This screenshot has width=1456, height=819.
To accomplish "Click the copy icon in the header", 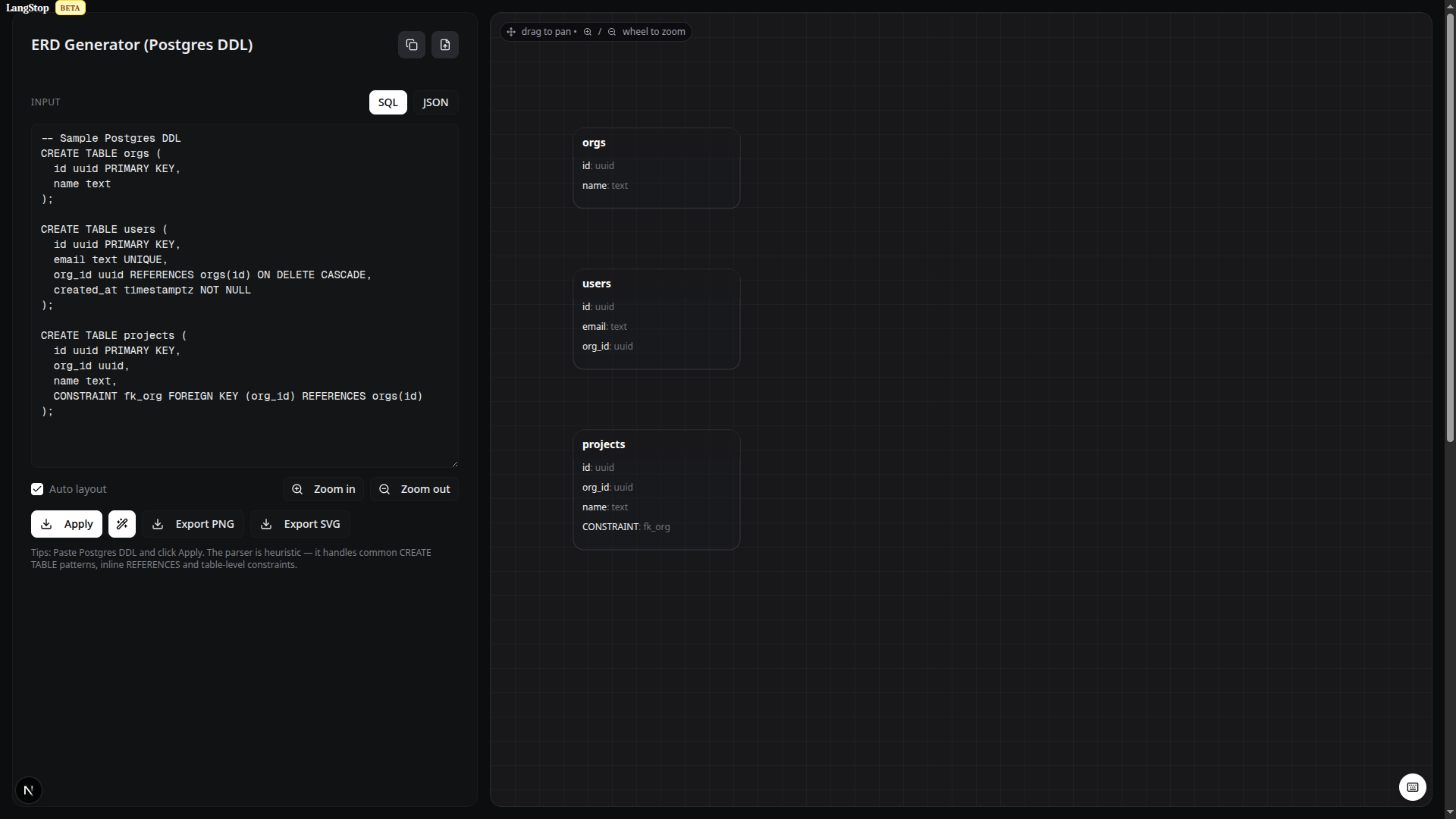I will (412, 45).
